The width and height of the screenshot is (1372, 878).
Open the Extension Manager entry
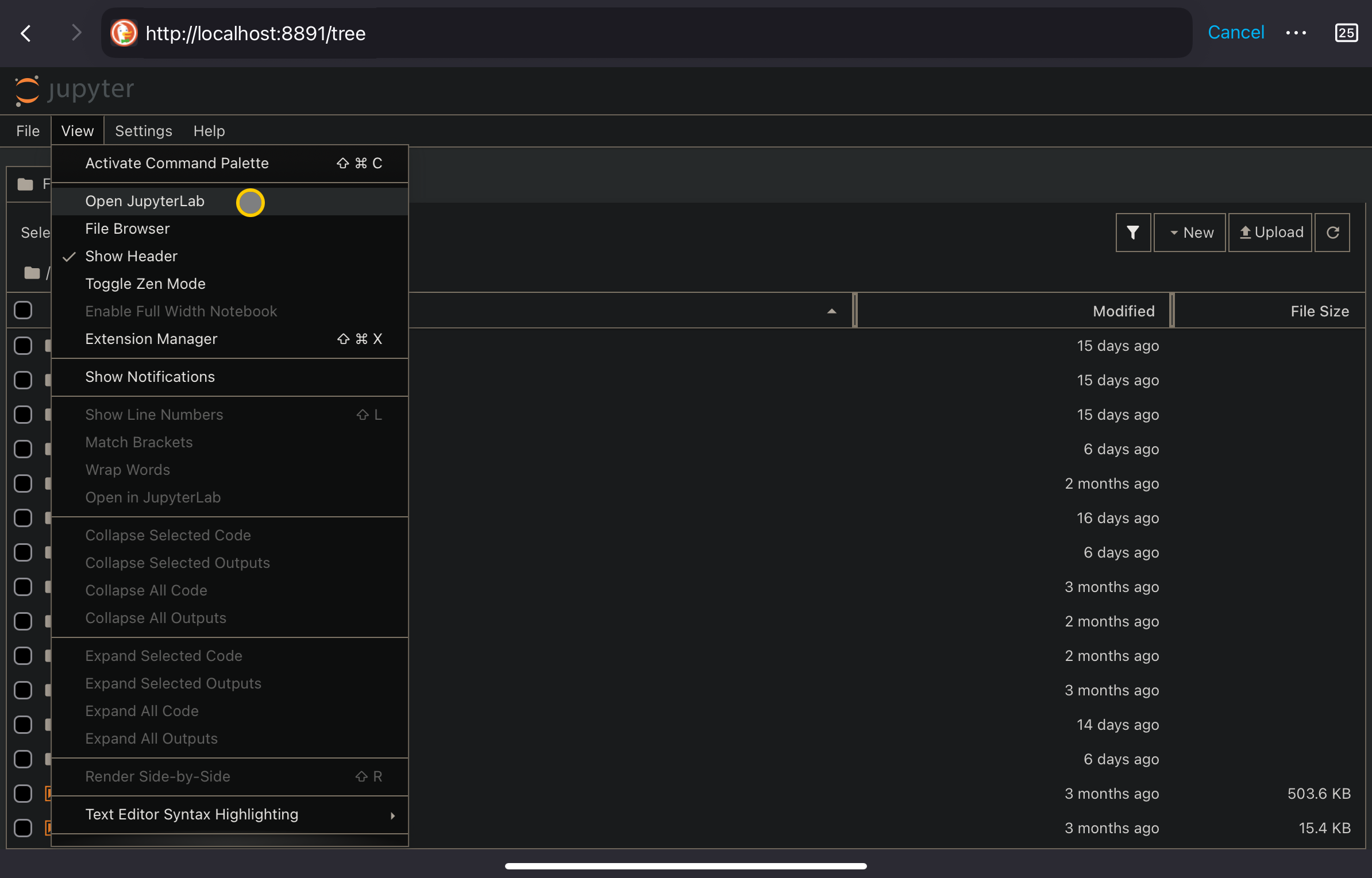(230, 339)
